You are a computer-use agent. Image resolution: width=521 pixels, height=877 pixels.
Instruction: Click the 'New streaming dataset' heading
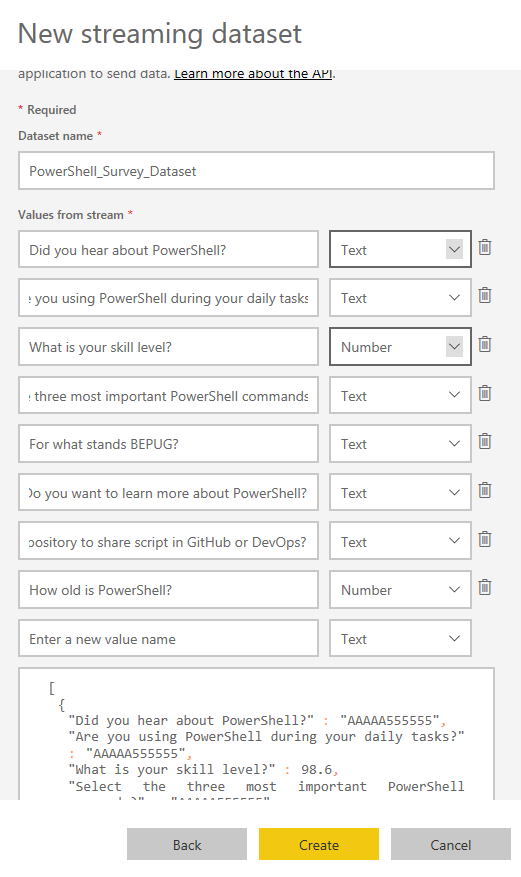click(x=160, y=34)
